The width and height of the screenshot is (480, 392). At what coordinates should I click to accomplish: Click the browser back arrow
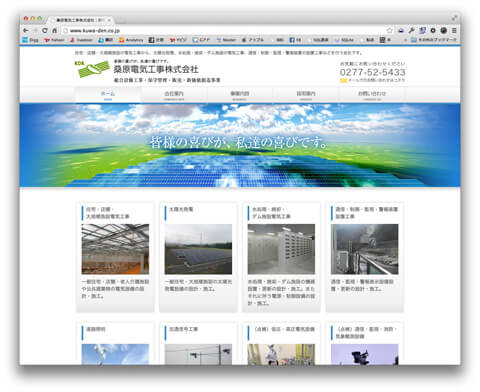26,31
